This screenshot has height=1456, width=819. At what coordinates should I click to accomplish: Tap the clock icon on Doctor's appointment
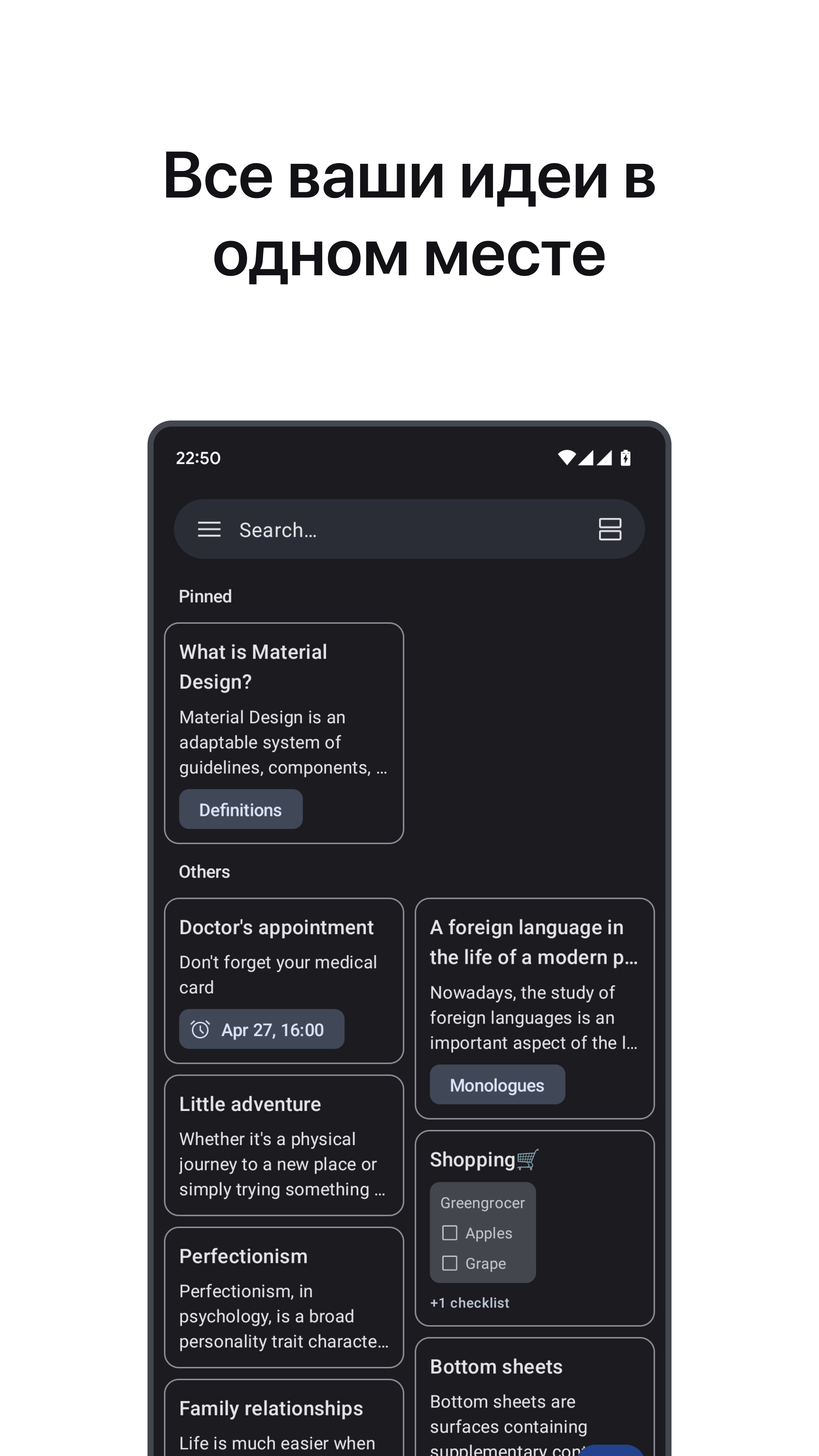(200, 1029)
